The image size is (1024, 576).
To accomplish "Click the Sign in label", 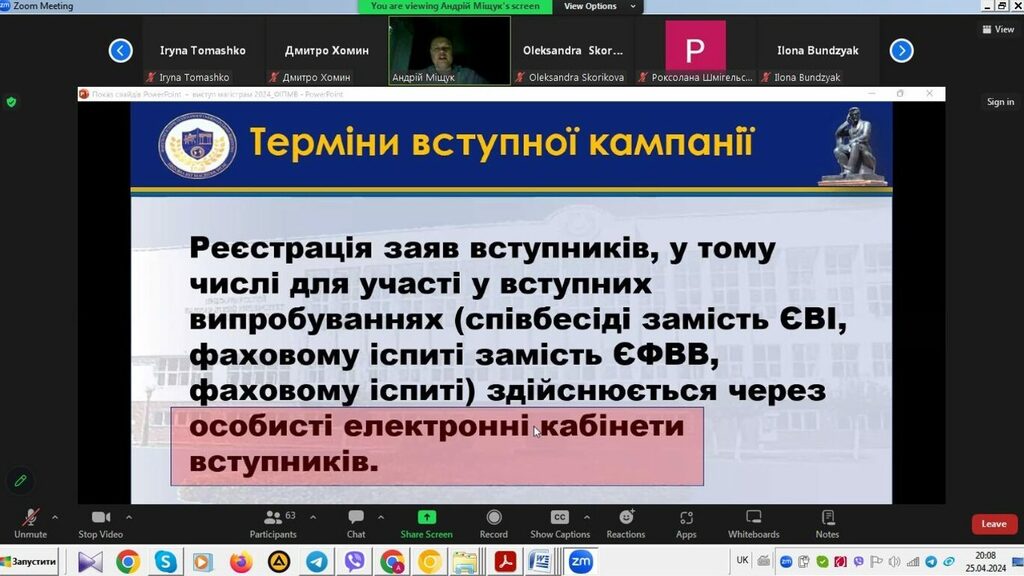I will (x=1000, y=102).
